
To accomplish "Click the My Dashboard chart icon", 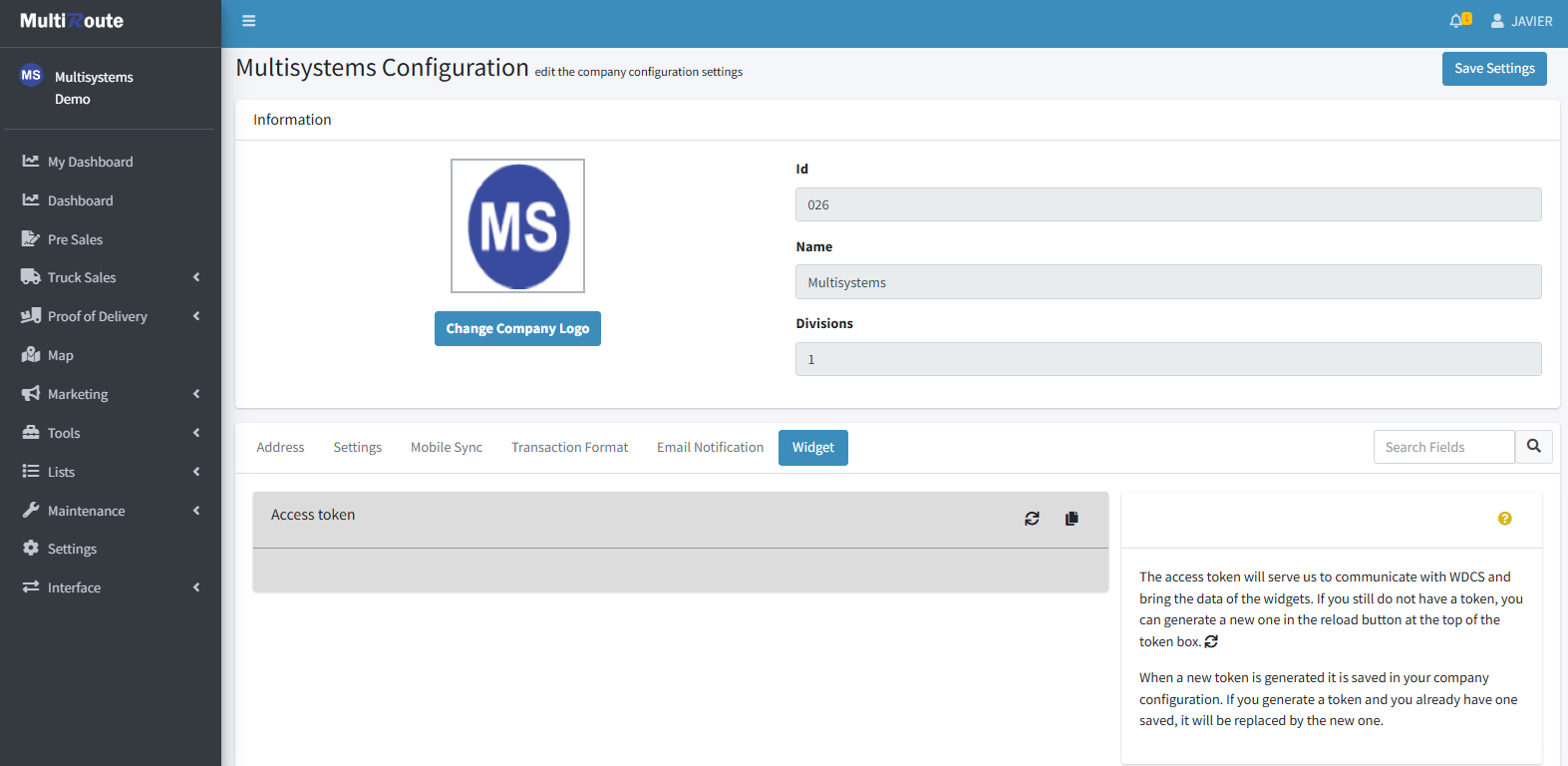I will point(31,161).
